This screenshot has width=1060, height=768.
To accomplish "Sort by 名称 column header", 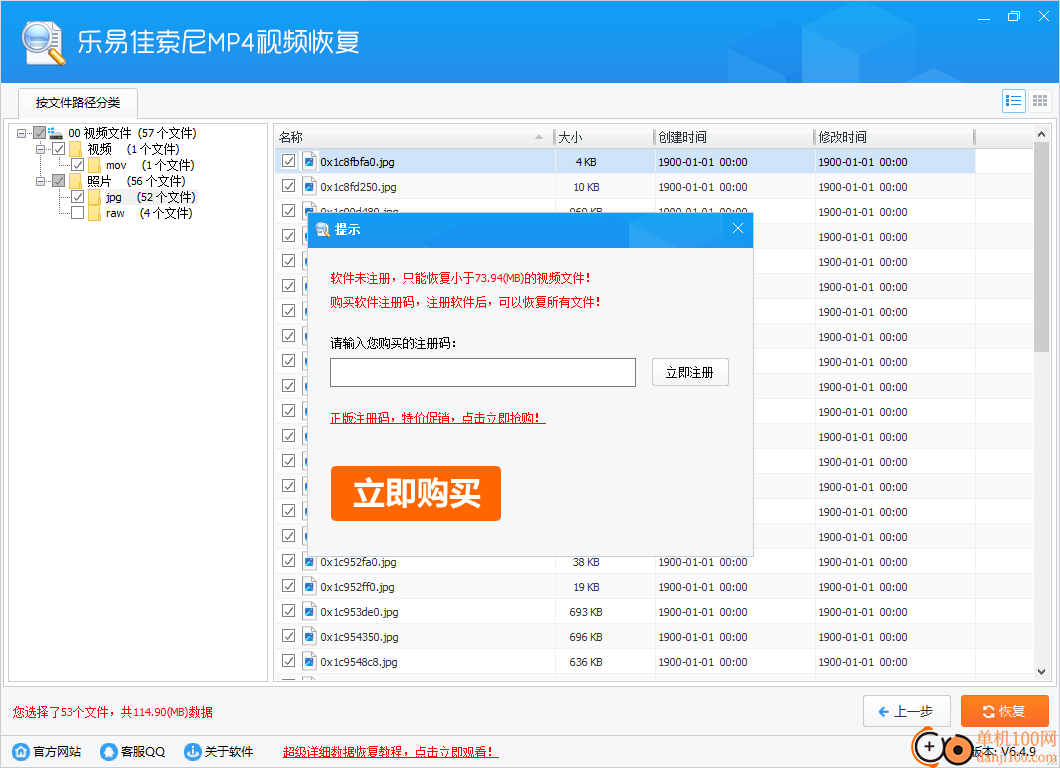I will click(x=414, y=137).
